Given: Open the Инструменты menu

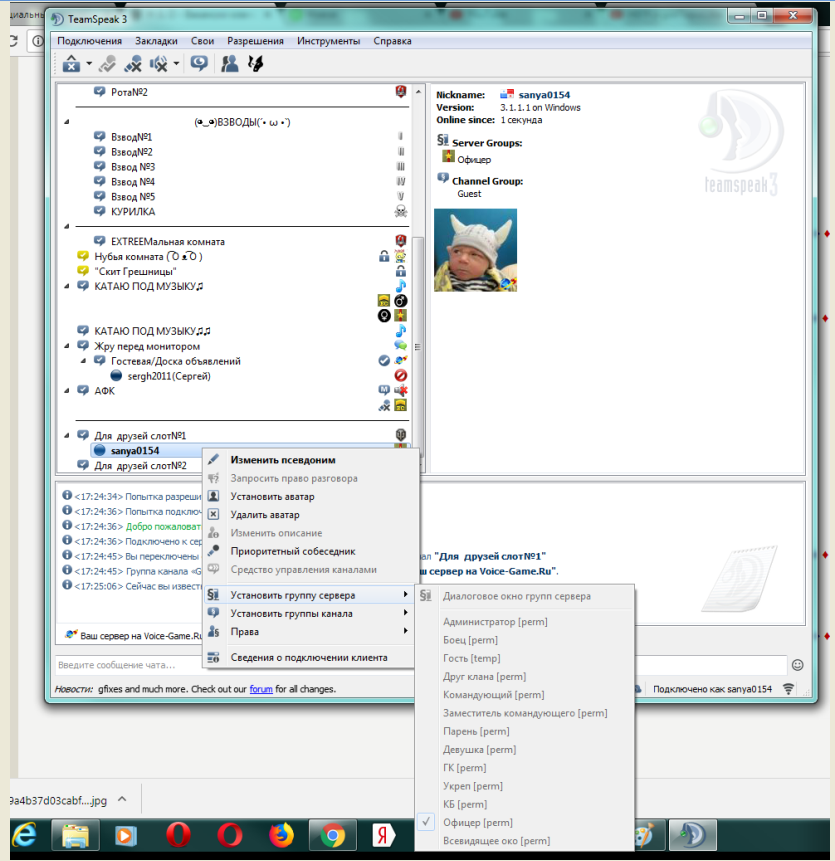Looking at the screenshot, I should (328, 41).
